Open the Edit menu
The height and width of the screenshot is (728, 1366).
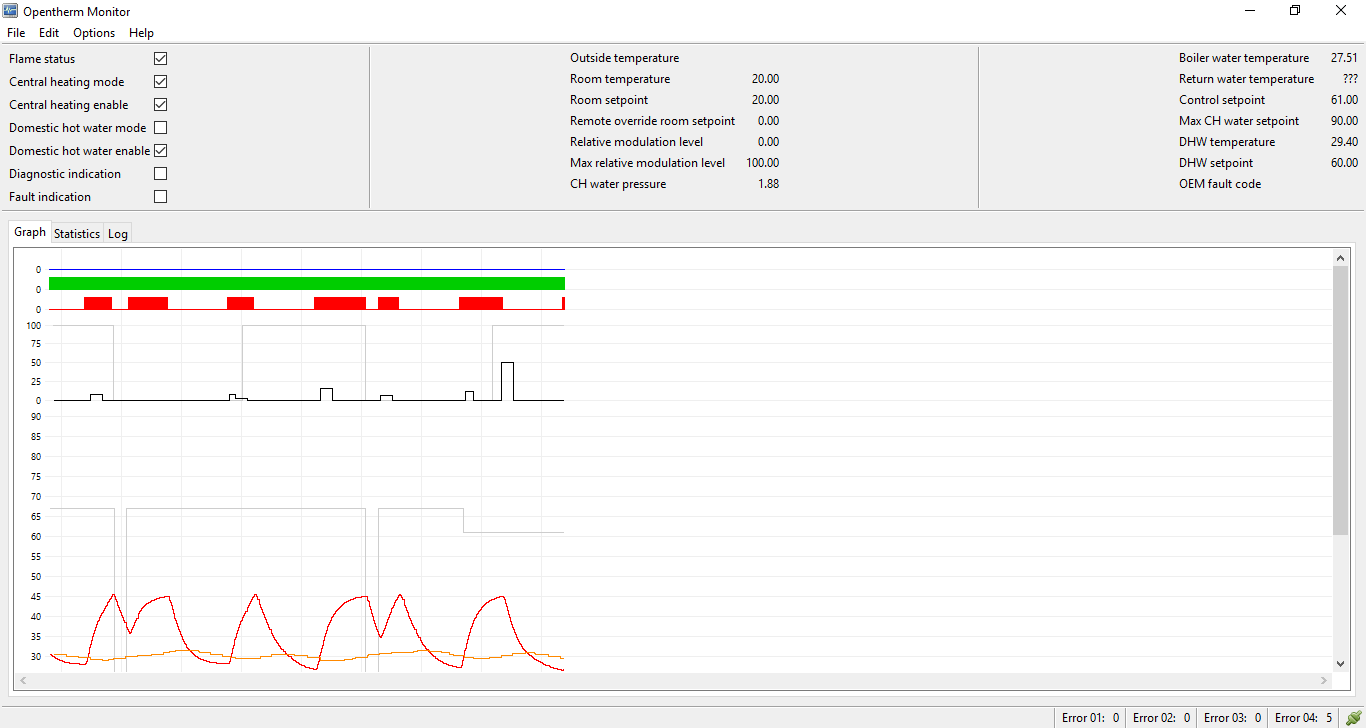pyautogui.click(x=49, y=33)
